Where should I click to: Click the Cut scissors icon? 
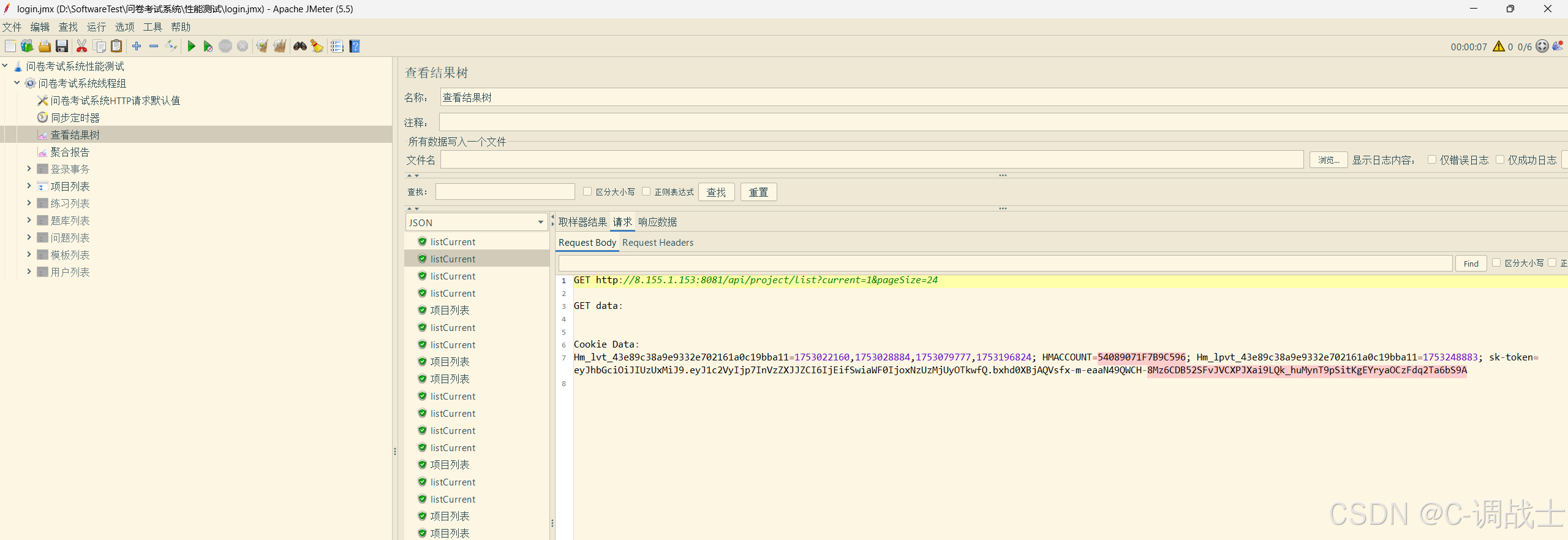(81, 47)
